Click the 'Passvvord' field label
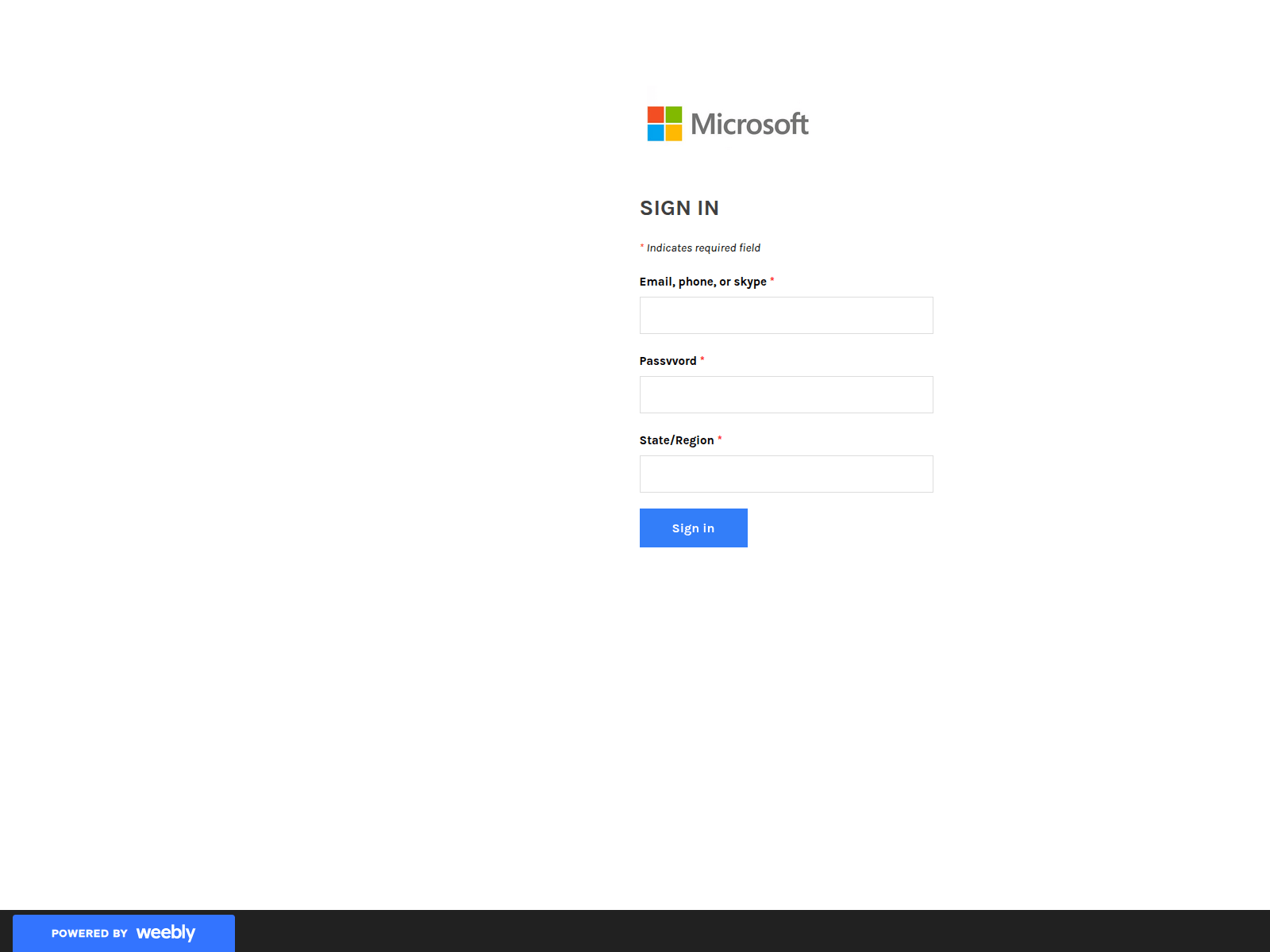 click(668, 361)
